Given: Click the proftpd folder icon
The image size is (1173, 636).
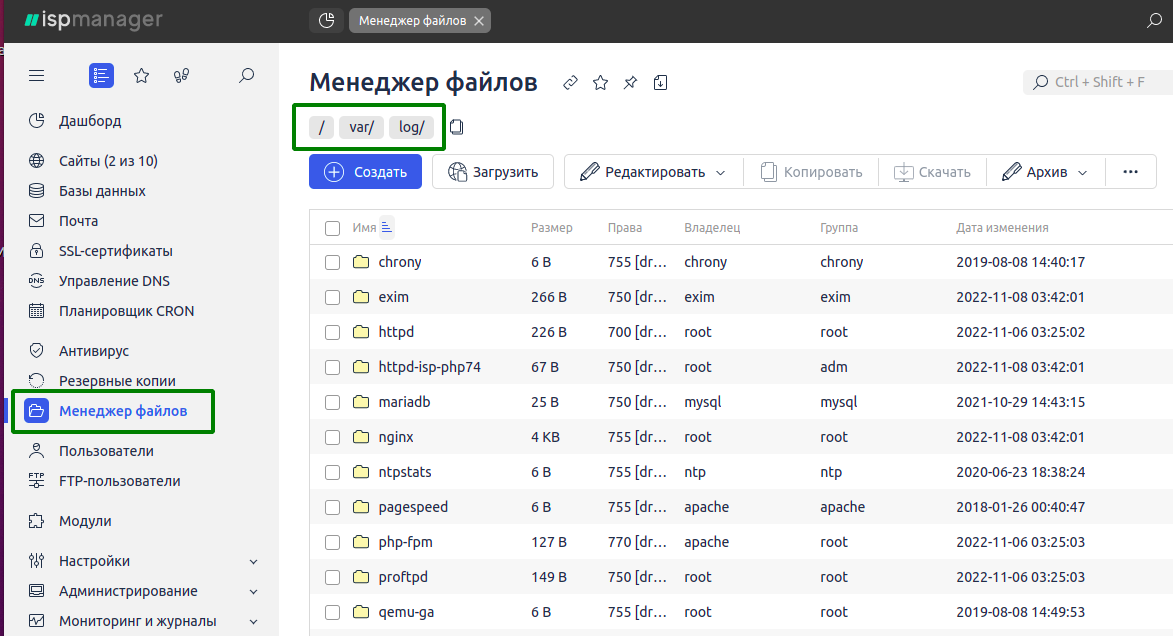Looking at the screenshot, I should tap(361, 577).
